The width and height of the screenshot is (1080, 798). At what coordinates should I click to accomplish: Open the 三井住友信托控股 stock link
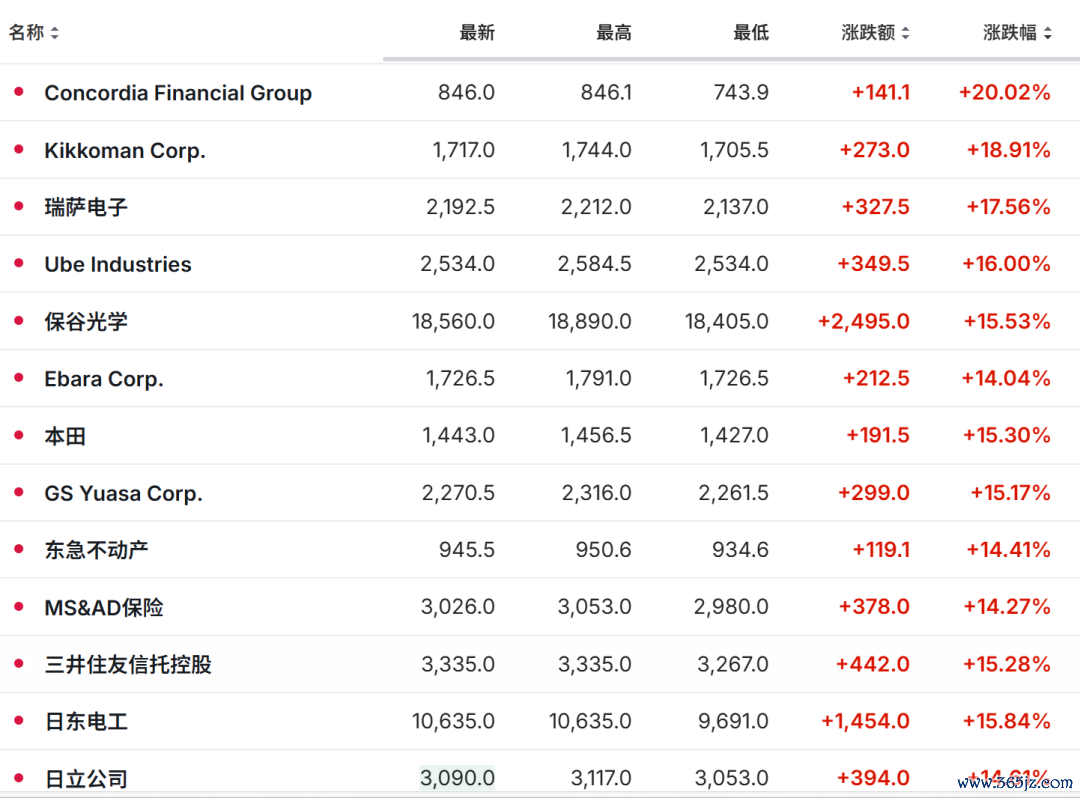(128, 664)
